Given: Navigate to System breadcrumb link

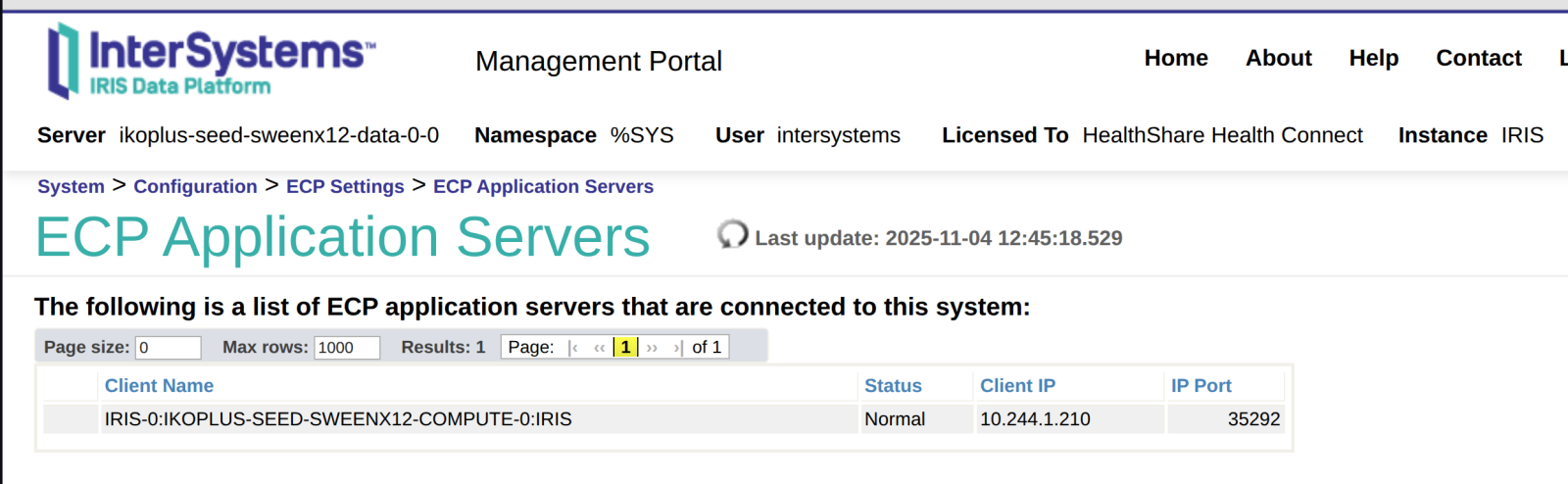Looking at the screenshot, I should [x=71, y=186].
